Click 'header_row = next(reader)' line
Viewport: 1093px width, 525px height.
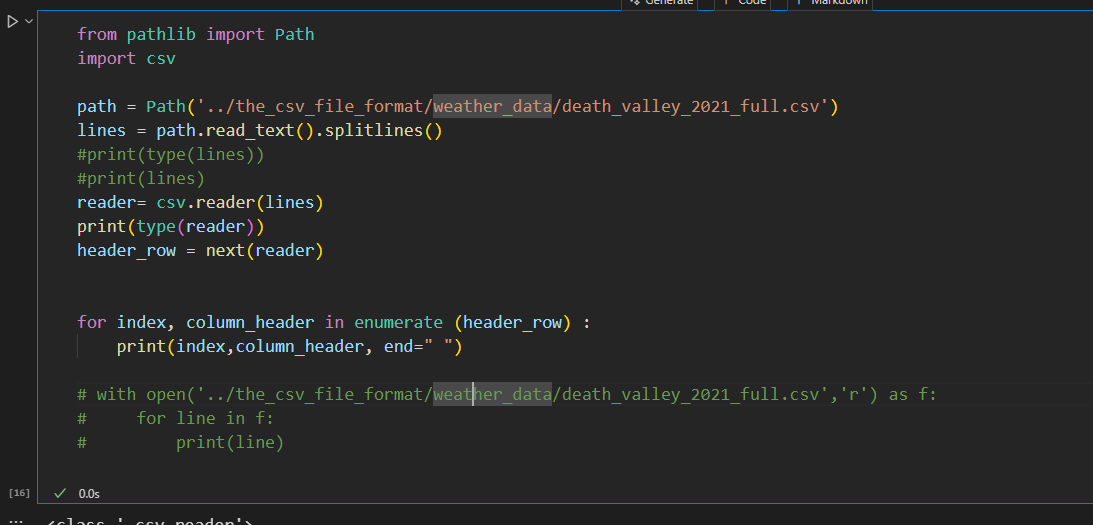pyautogui.click(x=200, y=250)
